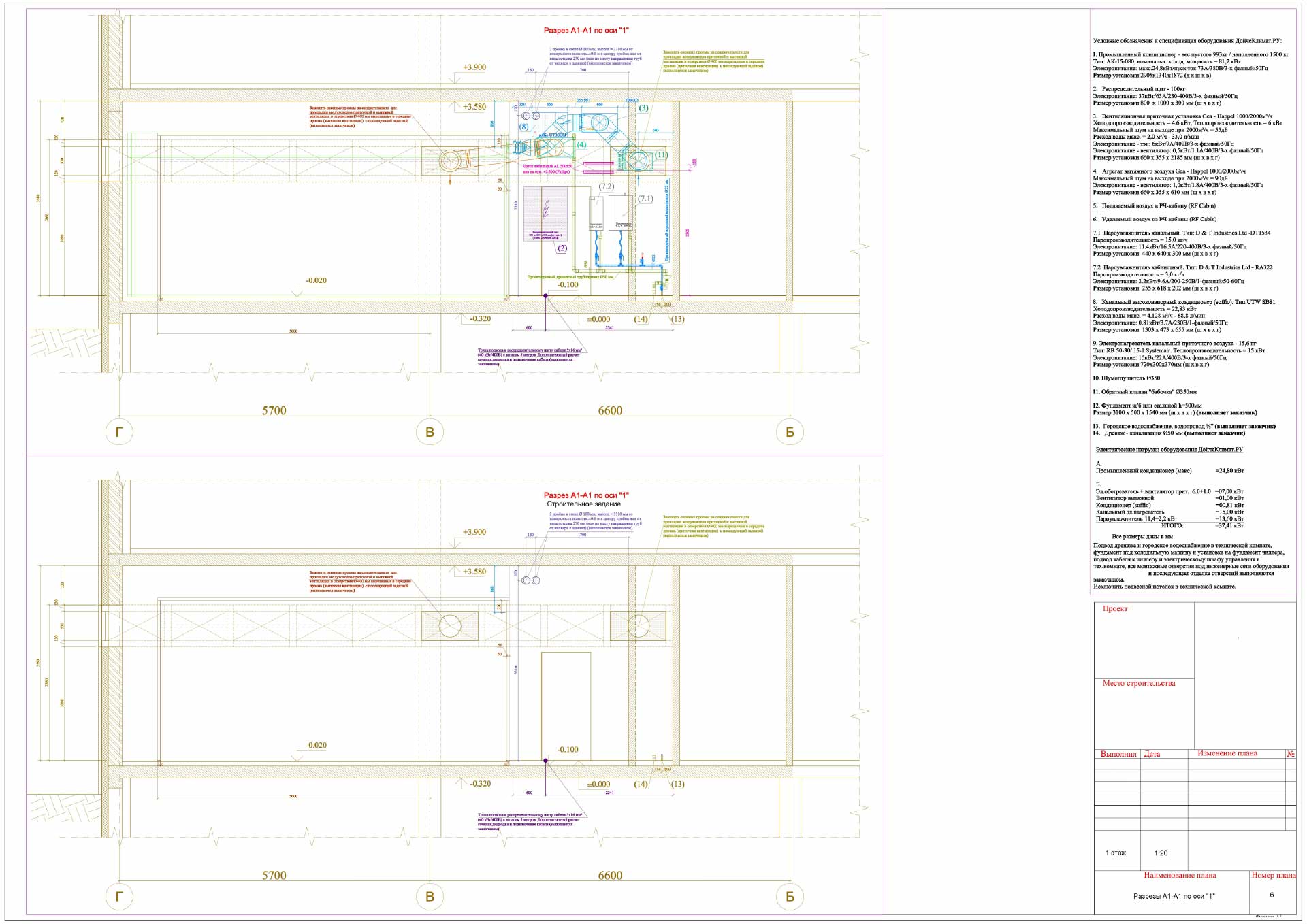
Task: Click the purple cable connection point in upper section
Action: point(545,295)
